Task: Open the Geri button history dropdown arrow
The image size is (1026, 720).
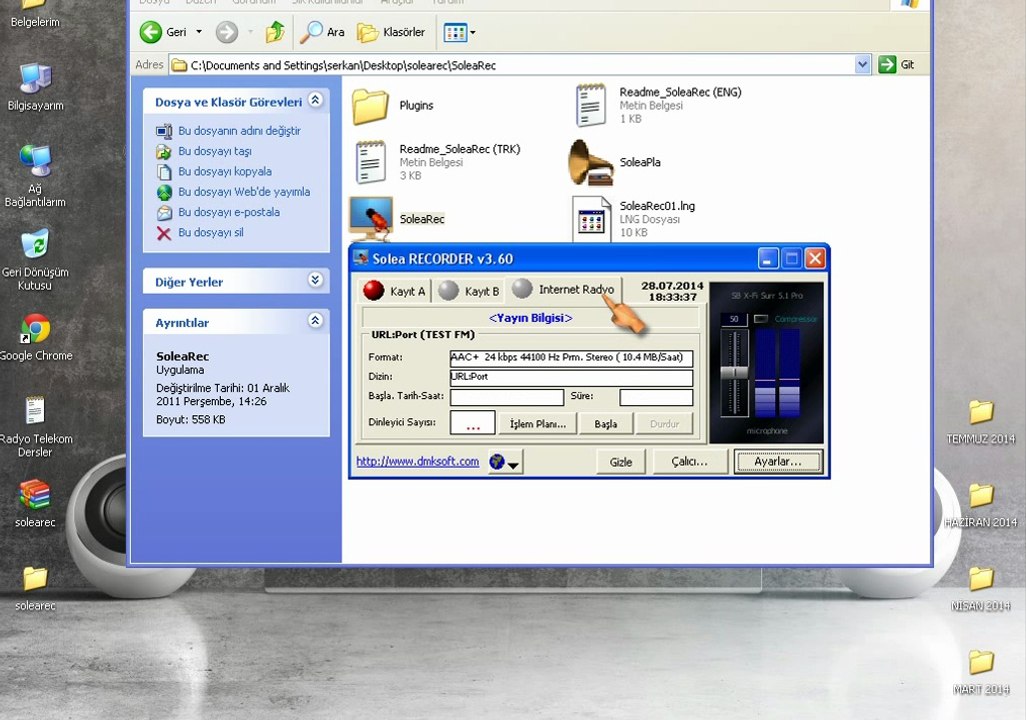Action: click(x=199, y=32)
